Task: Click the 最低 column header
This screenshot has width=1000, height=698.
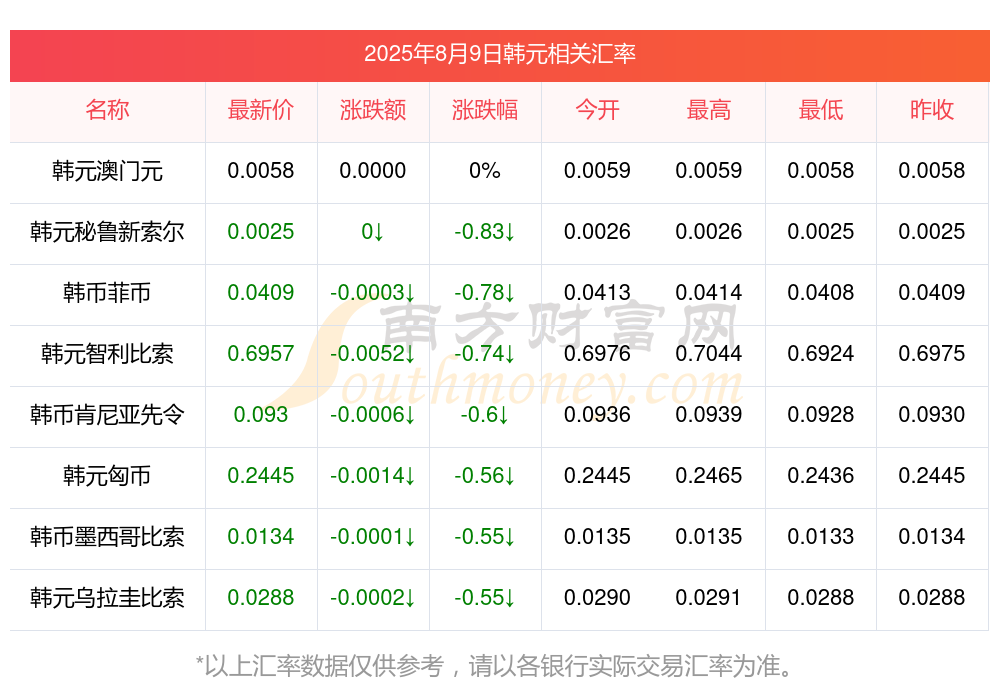Action: pos(821,110)
